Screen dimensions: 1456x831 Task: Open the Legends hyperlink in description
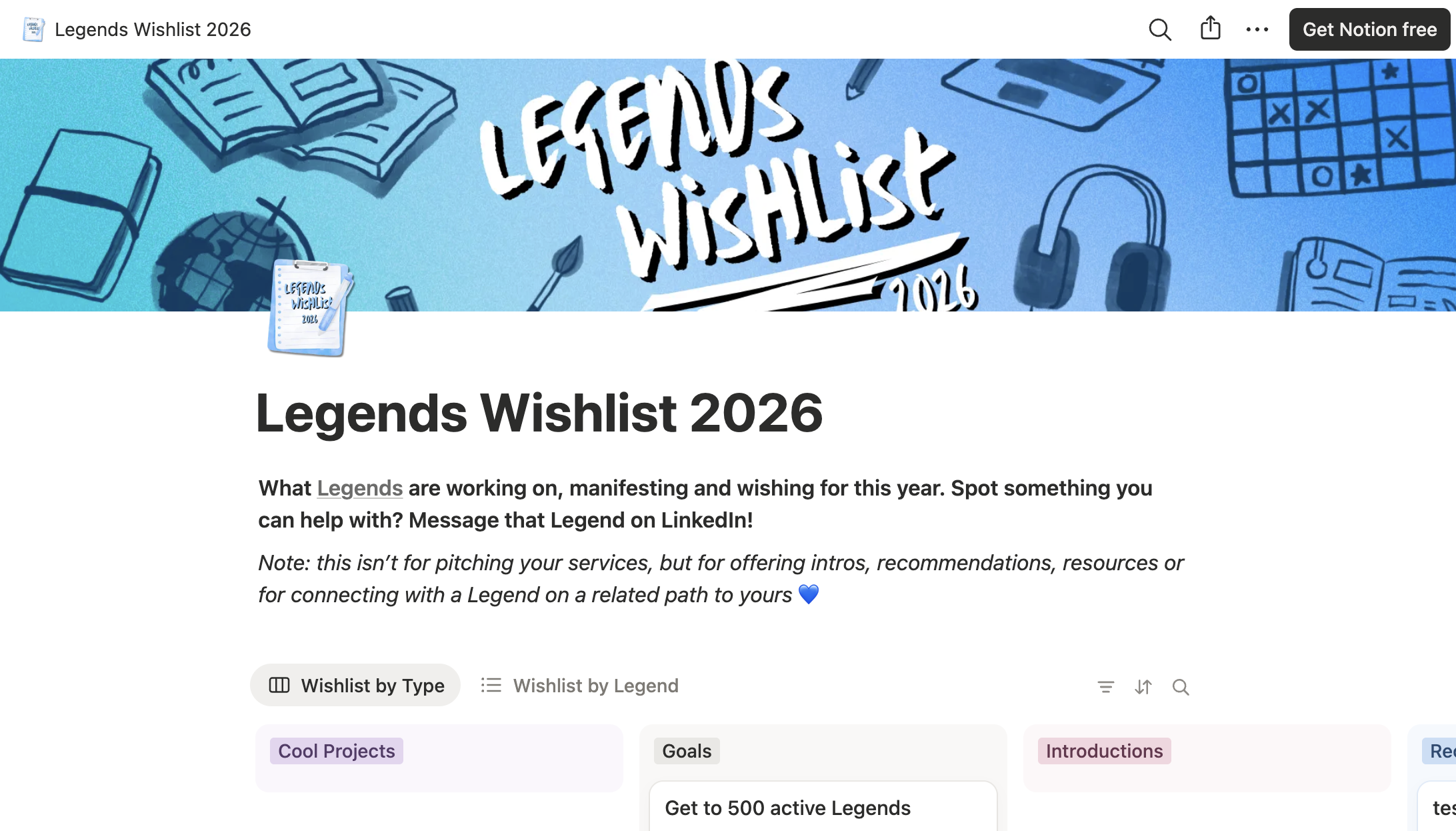coord(360,488)
